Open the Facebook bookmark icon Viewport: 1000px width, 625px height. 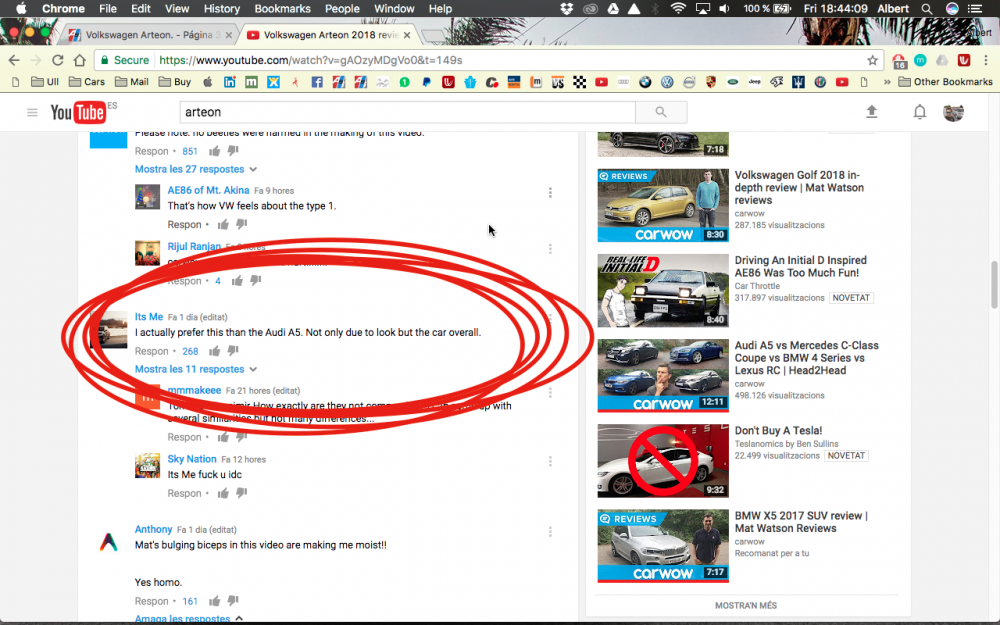(317, 82)
